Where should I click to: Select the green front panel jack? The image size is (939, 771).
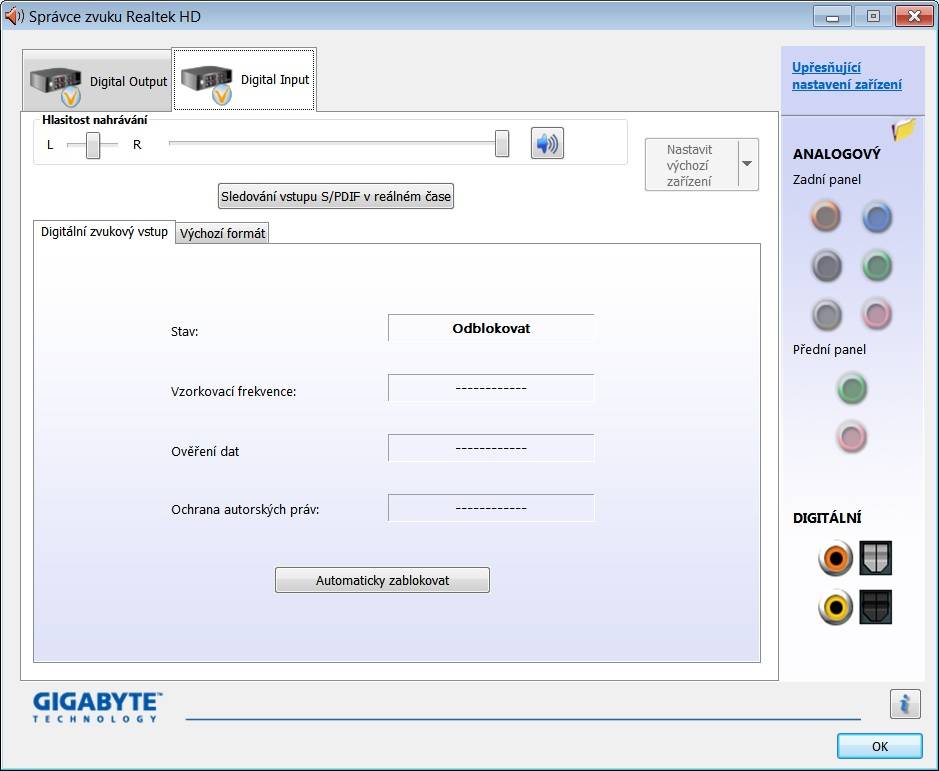click(852, 388)
